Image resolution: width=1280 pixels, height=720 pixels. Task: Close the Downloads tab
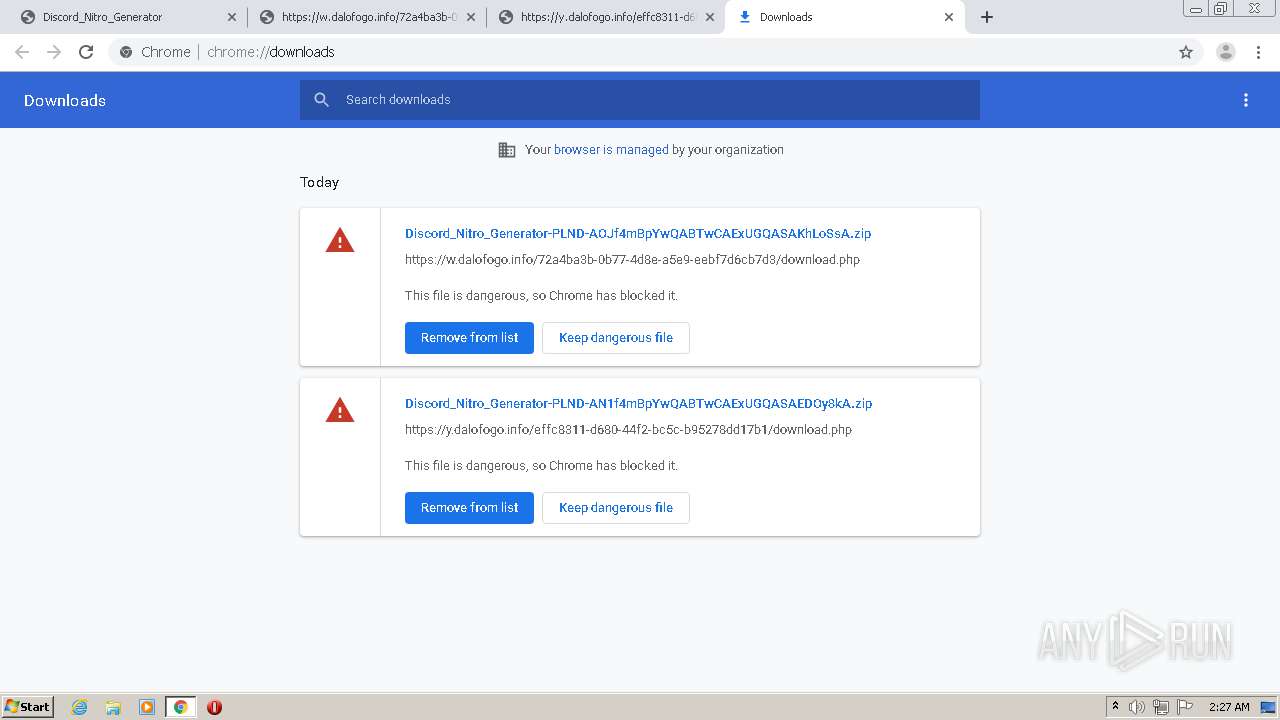tap(949, 17)
